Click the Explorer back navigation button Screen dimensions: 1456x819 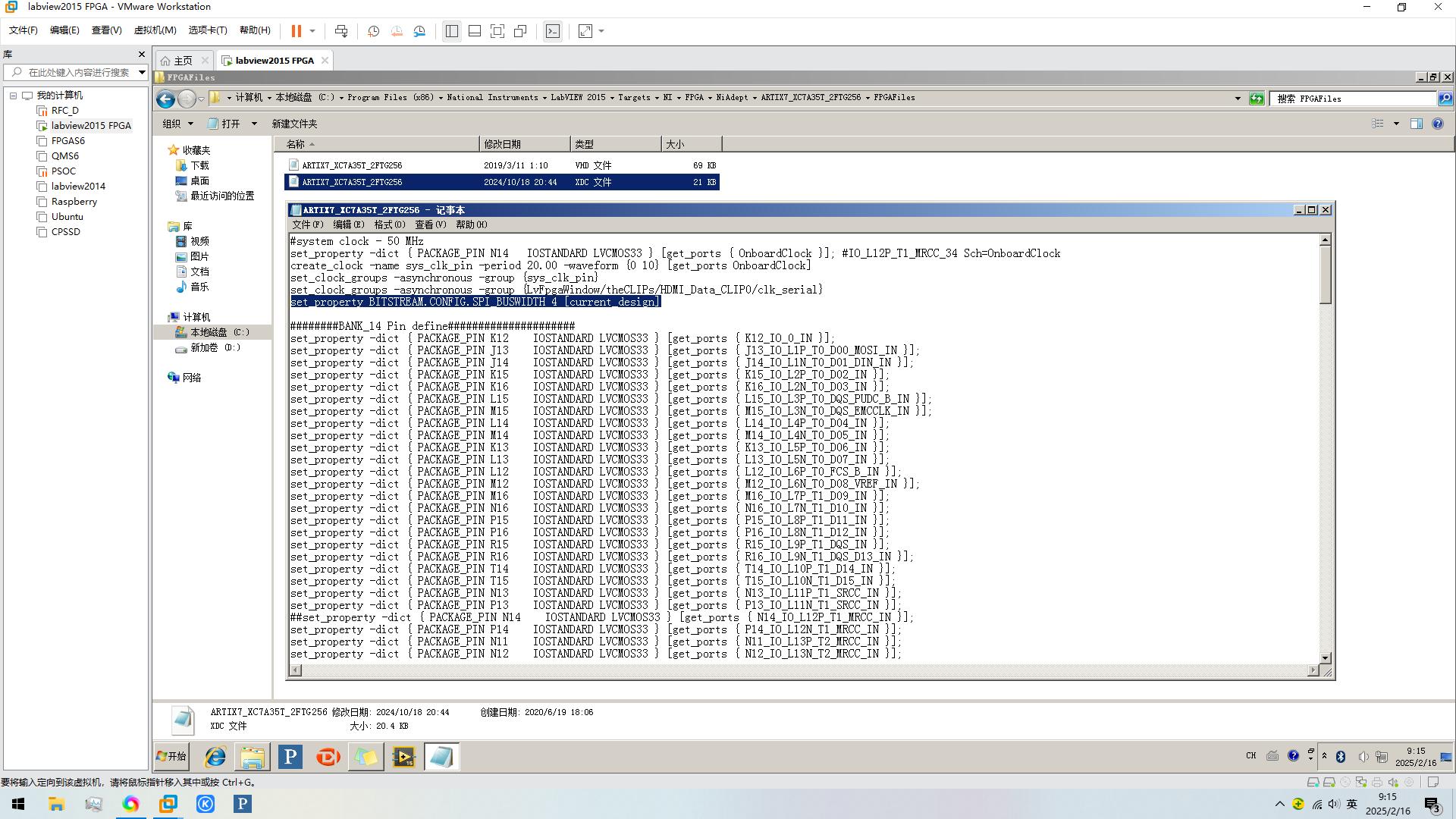(165, 99)
